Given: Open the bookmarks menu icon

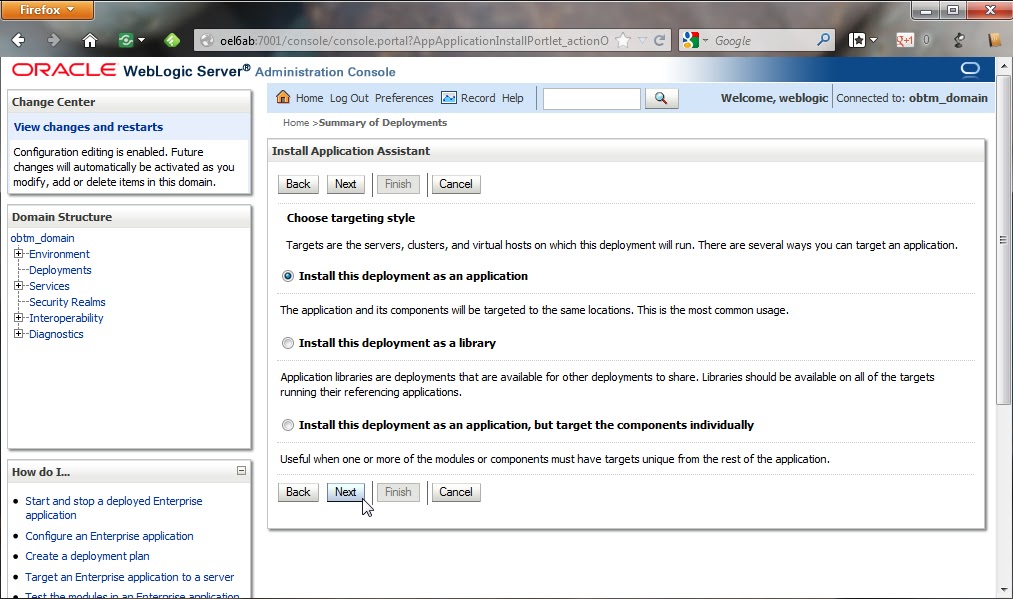Looking at the screenshot, I should pyautogui.click(x=857, y=40).
